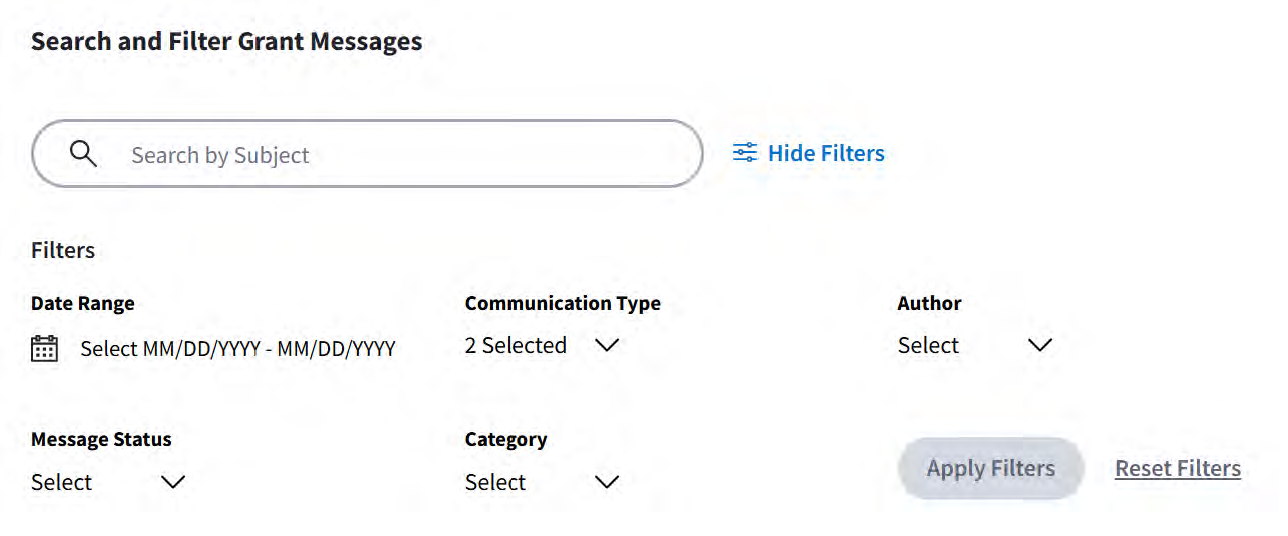Click the Author dropdown chevron arrow

(x=1040, y=345)
